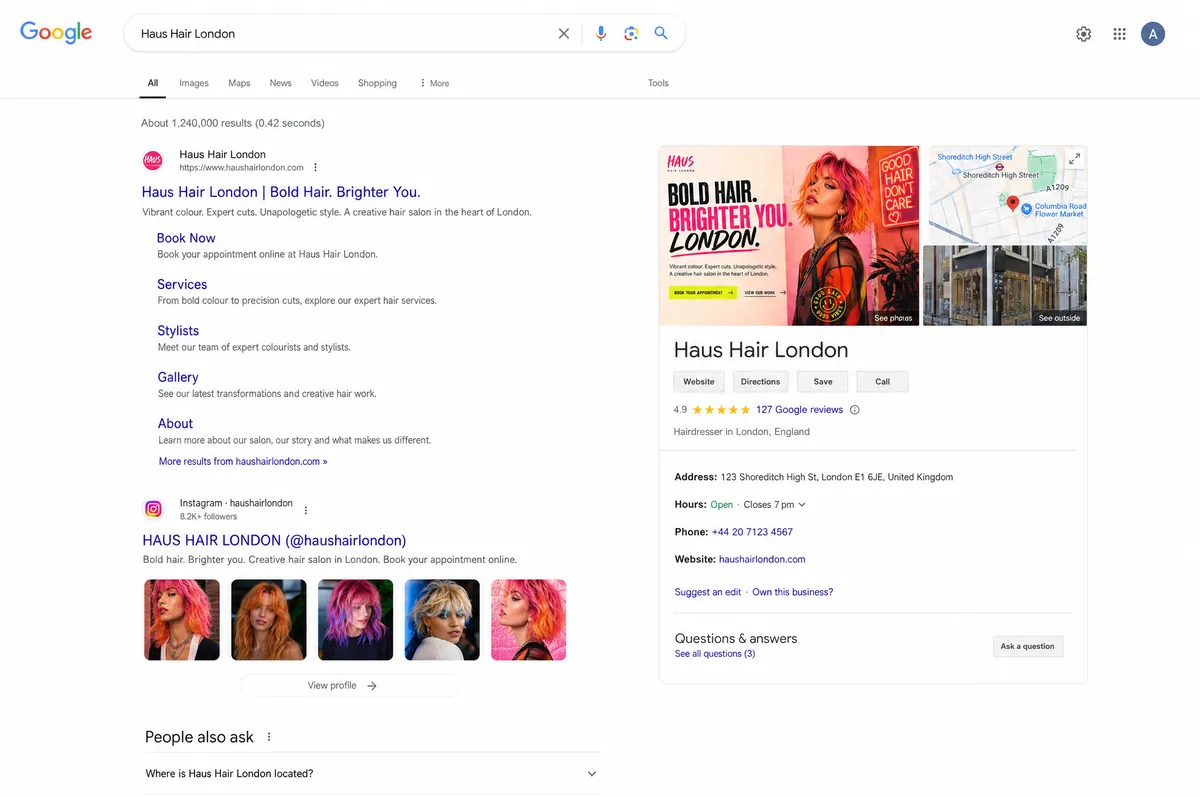Screen dimensions: 1200x797
Task: Open View profile button for Instagram
Action: point(350,685)
